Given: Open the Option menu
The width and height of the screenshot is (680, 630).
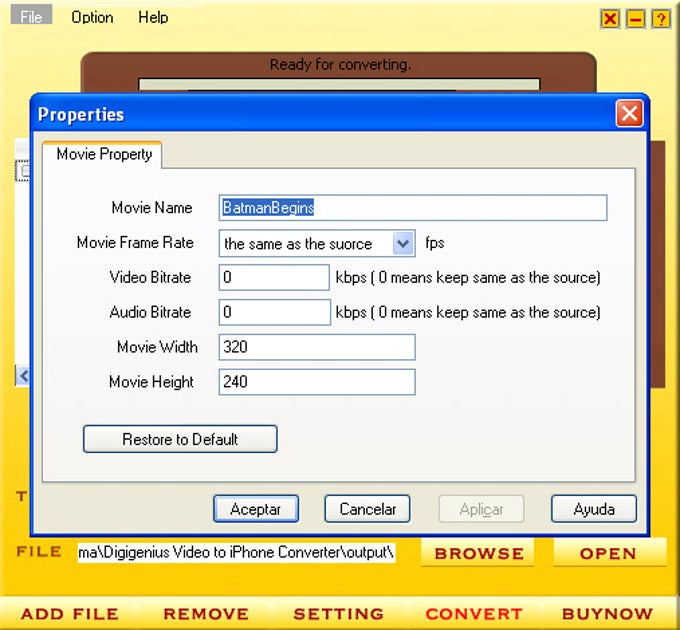Looking at the screenshot, I should pyautogui.click(x=92, y=17).
